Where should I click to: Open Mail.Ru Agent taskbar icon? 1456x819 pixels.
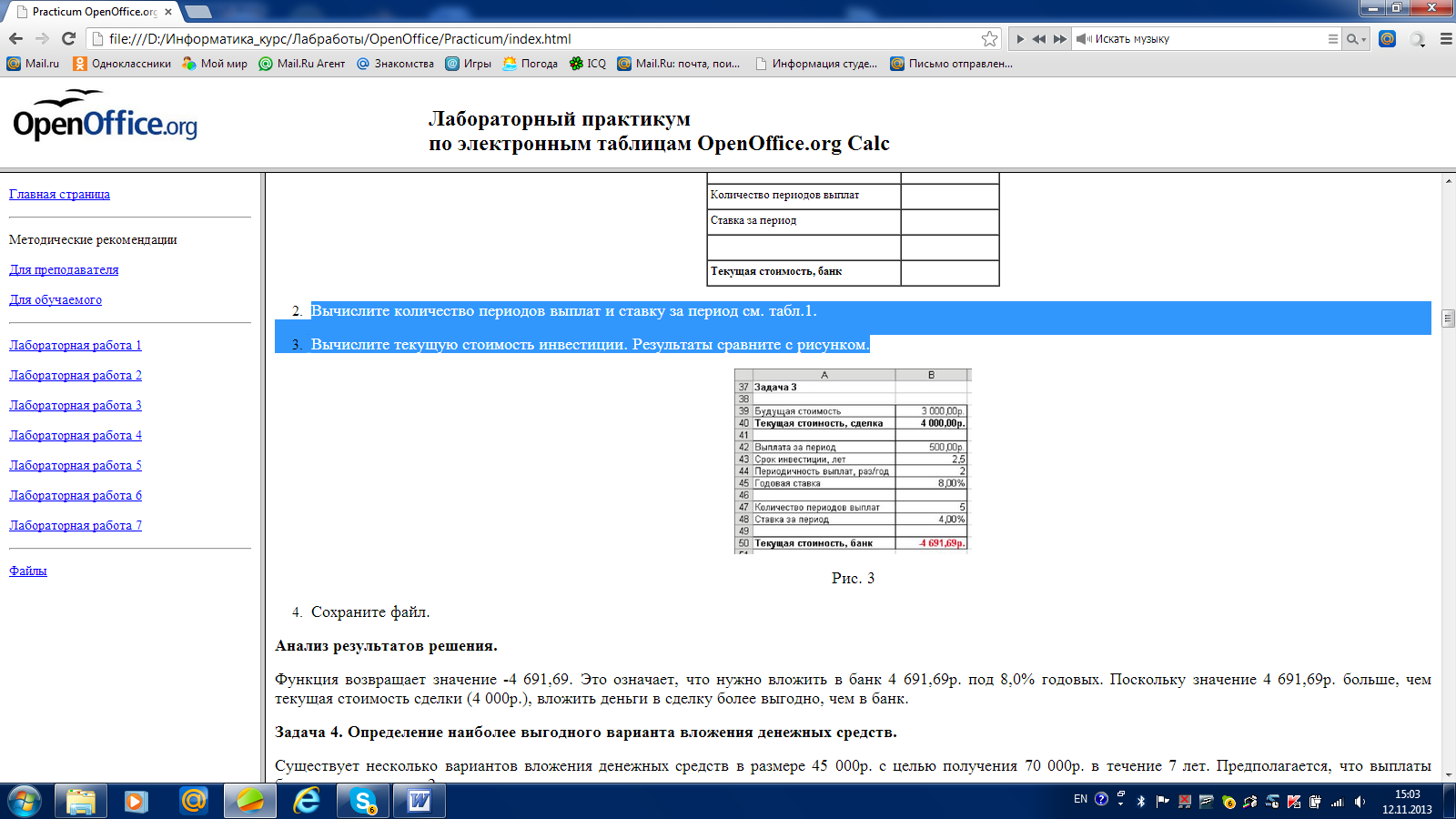pyautogui.click(x=193, y=801)
